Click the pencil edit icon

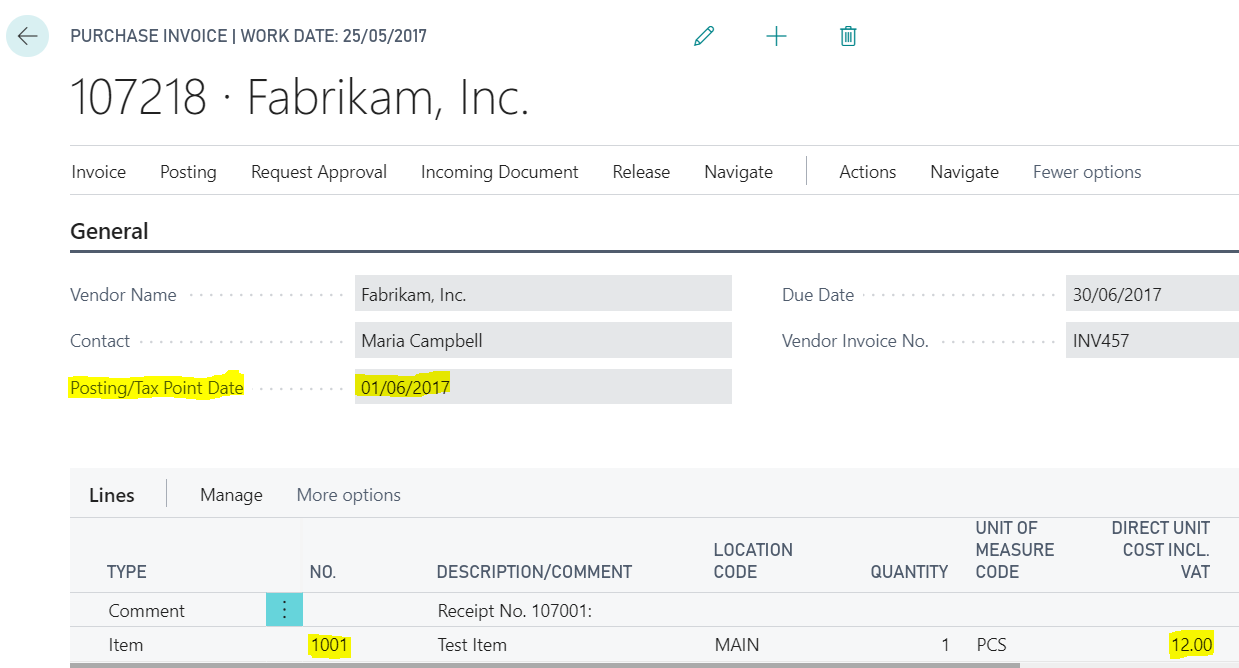tap(704, 37)
